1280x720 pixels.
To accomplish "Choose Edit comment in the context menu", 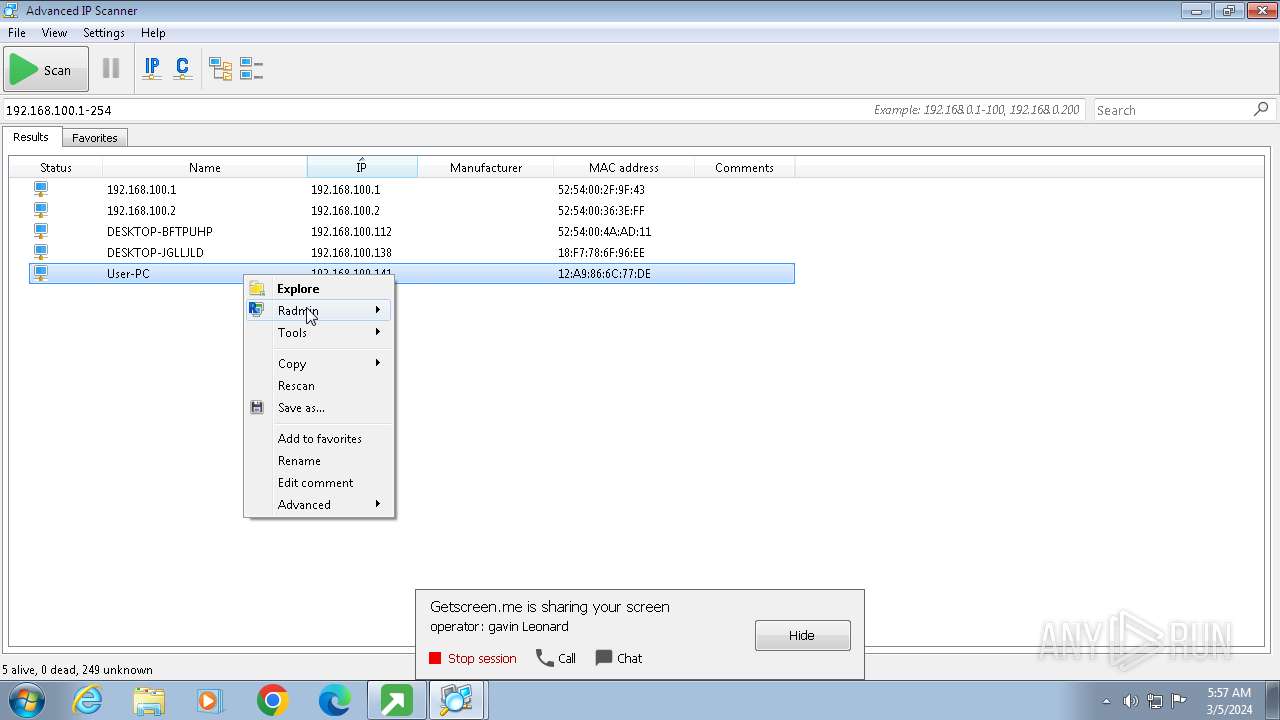I will (319, 483).
